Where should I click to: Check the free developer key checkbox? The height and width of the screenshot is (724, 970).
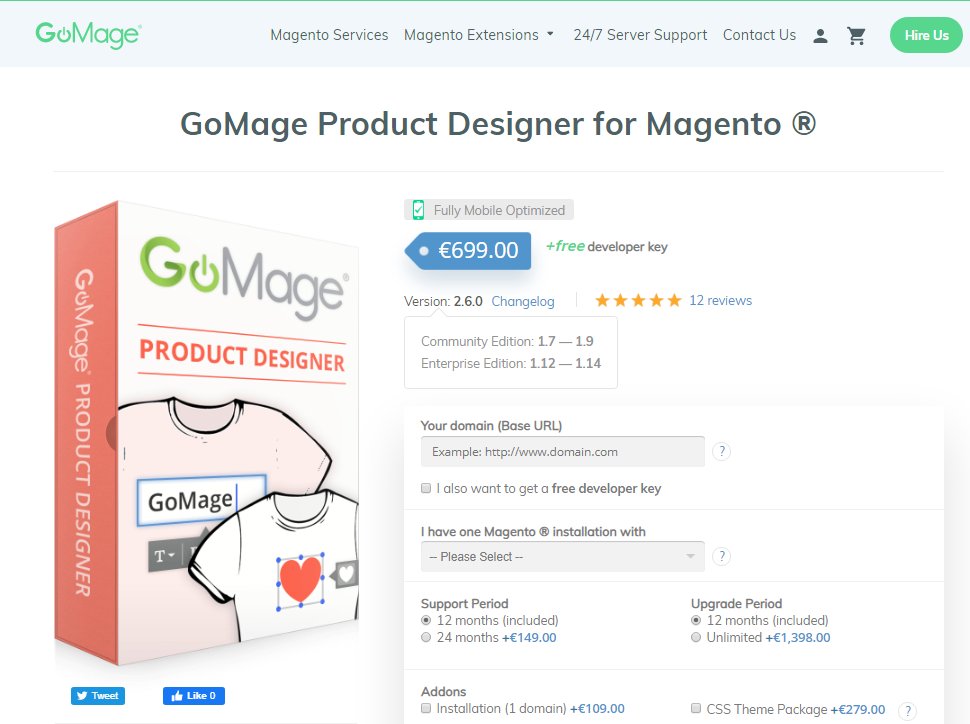[x=426, y=488]
